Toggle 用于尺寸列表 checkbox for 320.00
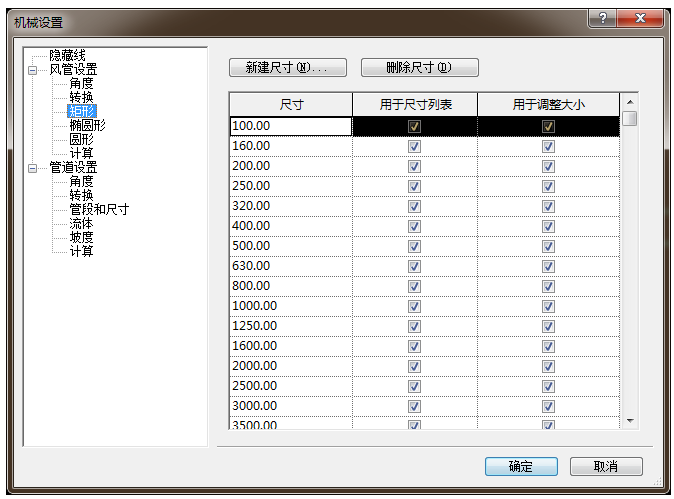 pos(414,206)
